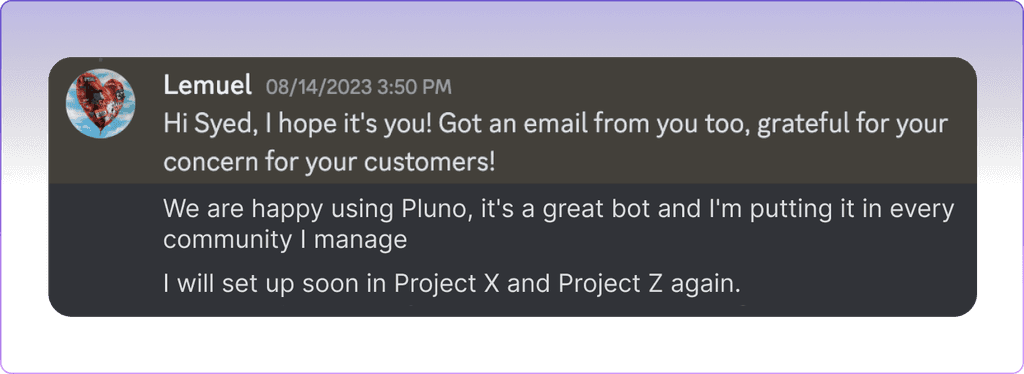Viewport: 1024px width, 374px height.
Task: Select the line starting Hi Syed
Action: tap(555, 125)
